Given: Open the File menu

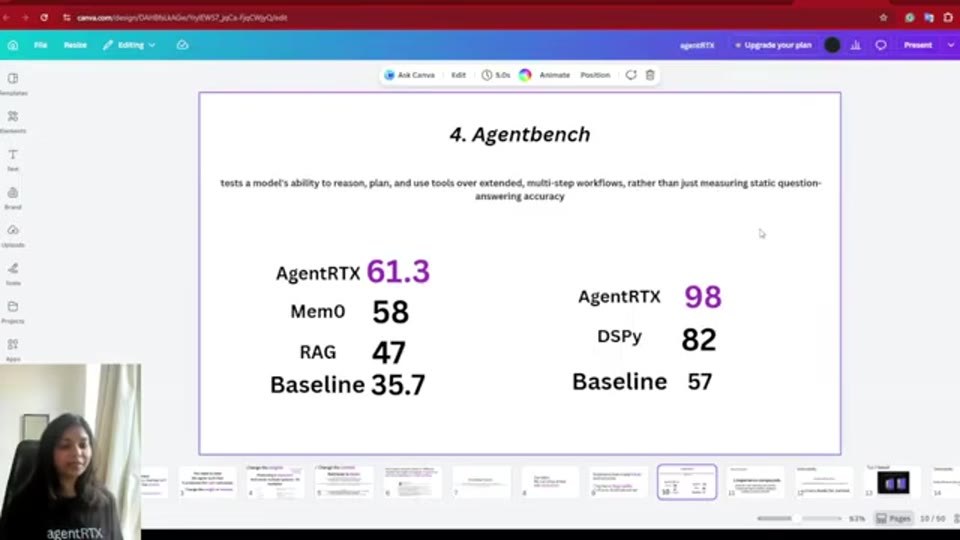Looking at the screenshot, I should pos(40,45).
